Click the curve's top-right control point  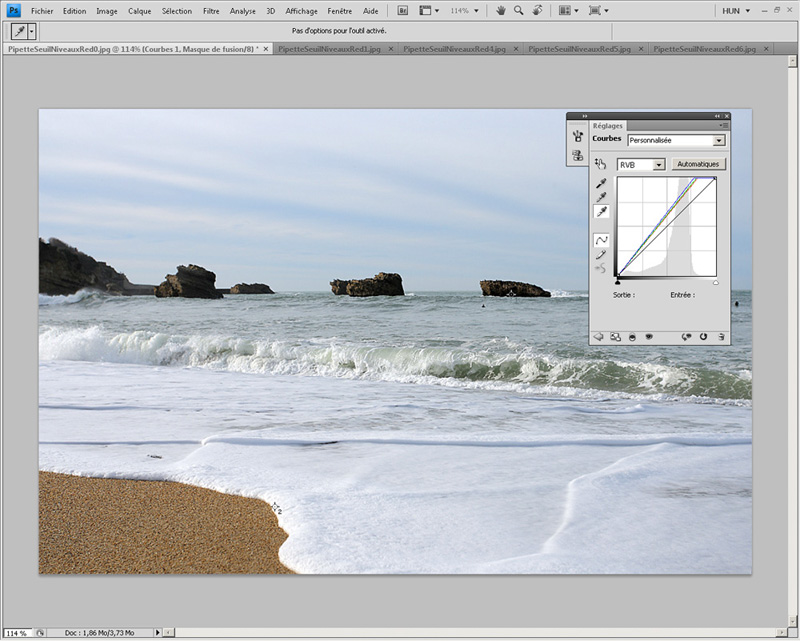point(714,178)
